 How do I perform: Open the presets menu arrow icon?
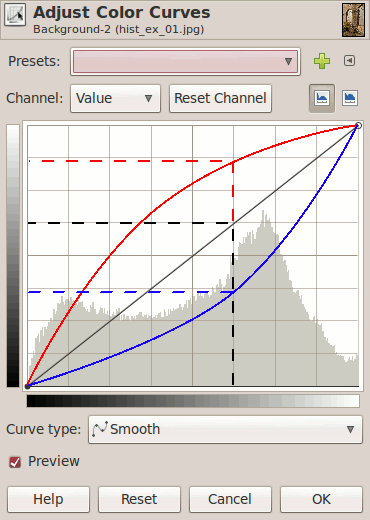[x=349, y=61]
